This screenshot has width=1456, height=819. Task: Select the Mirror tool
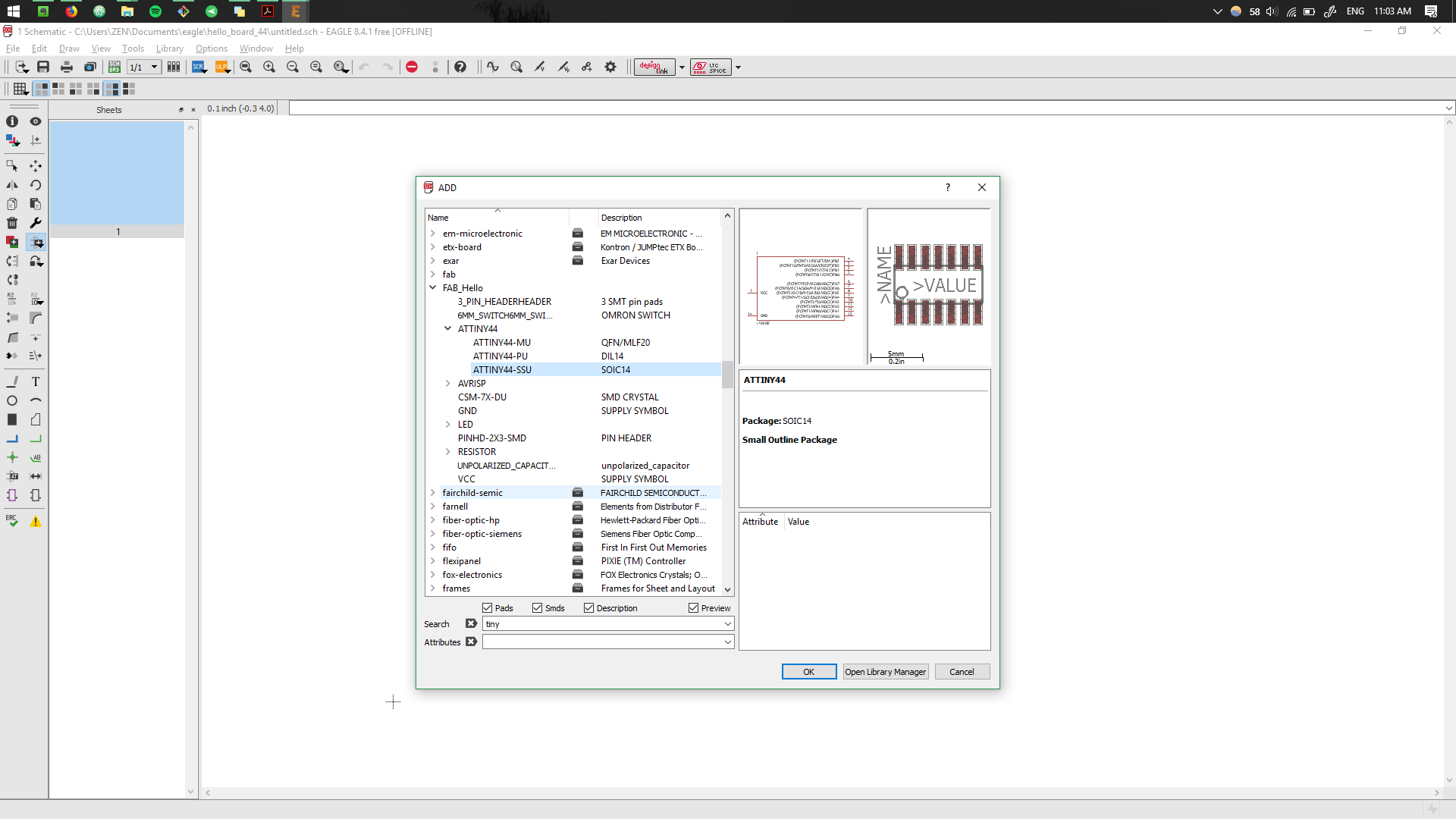coord(12,184)
